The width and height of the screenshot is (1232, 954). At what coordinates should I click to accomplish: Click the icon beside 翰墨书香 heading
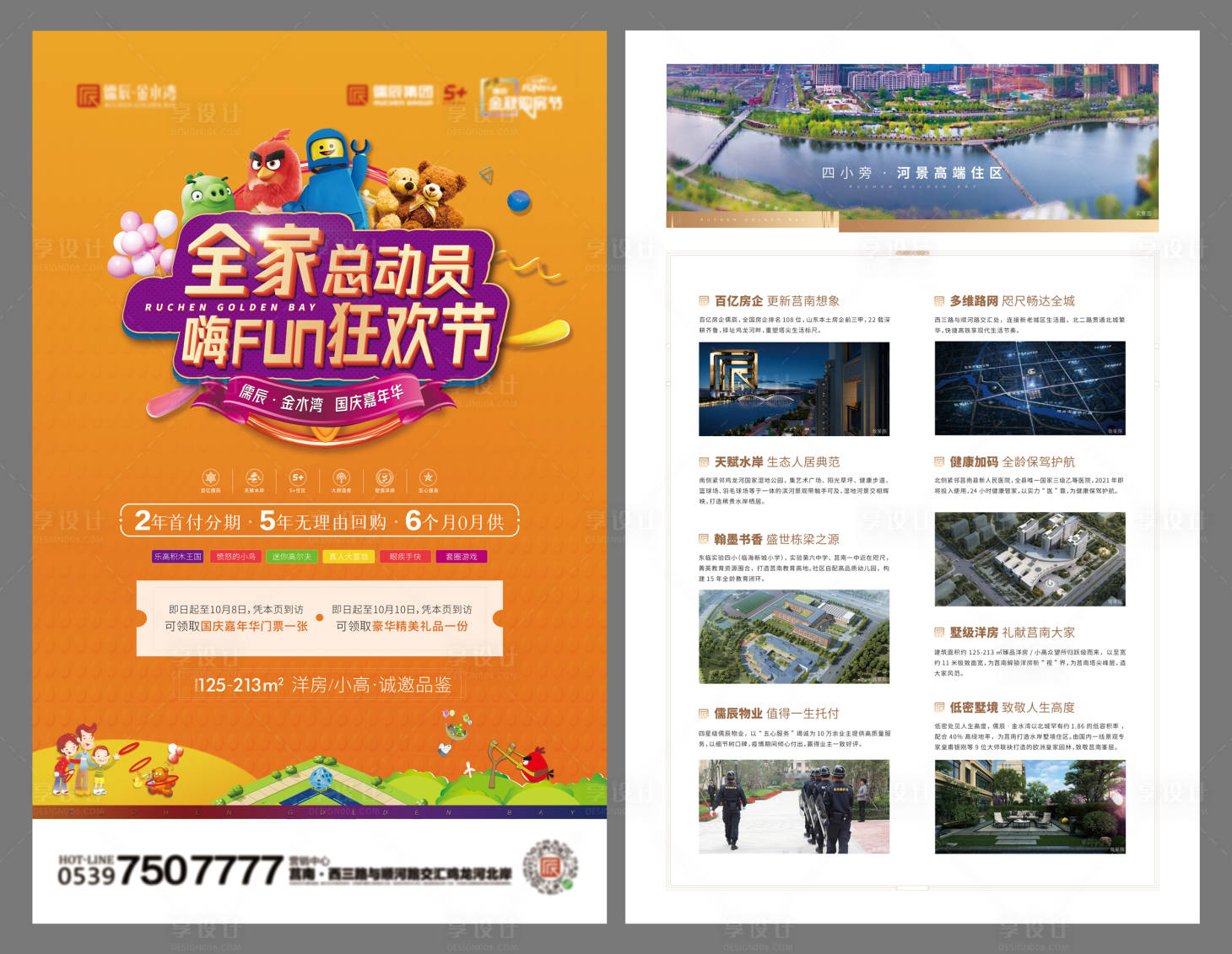click(704, 538)
